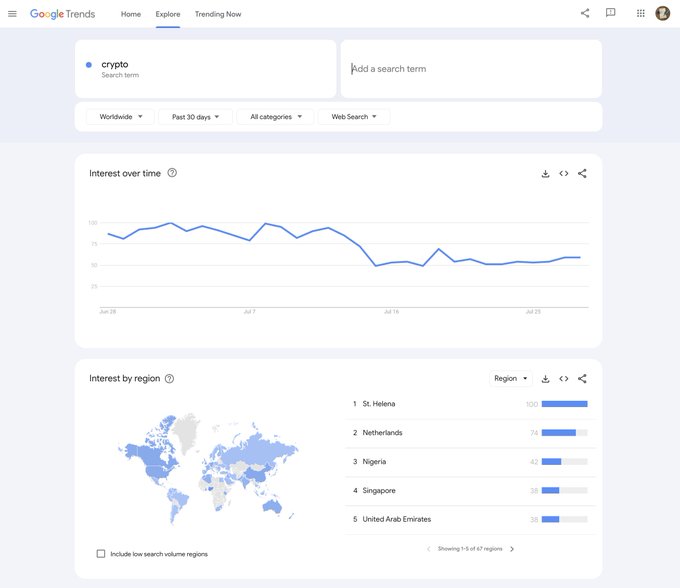
Task: Open the Region resolution dropdown
Action: click(510, 379)
